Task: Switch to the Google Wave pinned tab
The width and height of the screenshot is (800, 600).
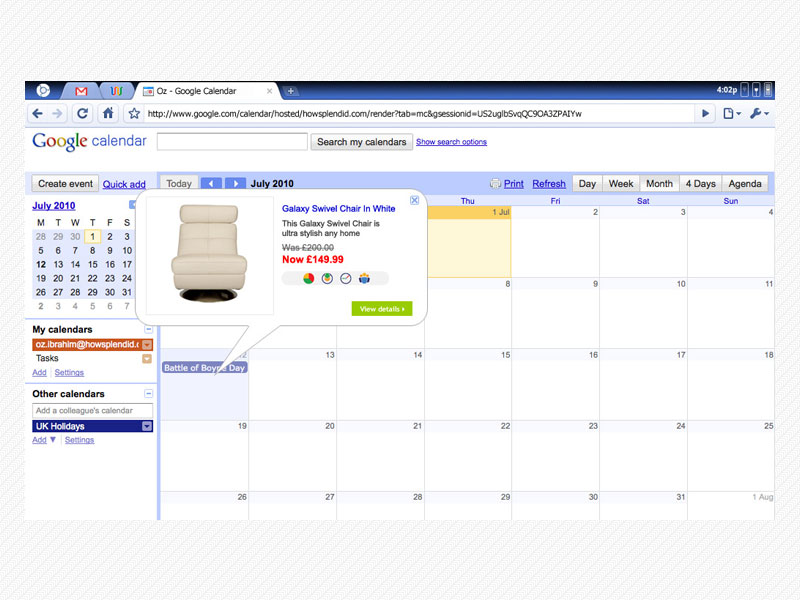Action: click(x=116, y=91)
